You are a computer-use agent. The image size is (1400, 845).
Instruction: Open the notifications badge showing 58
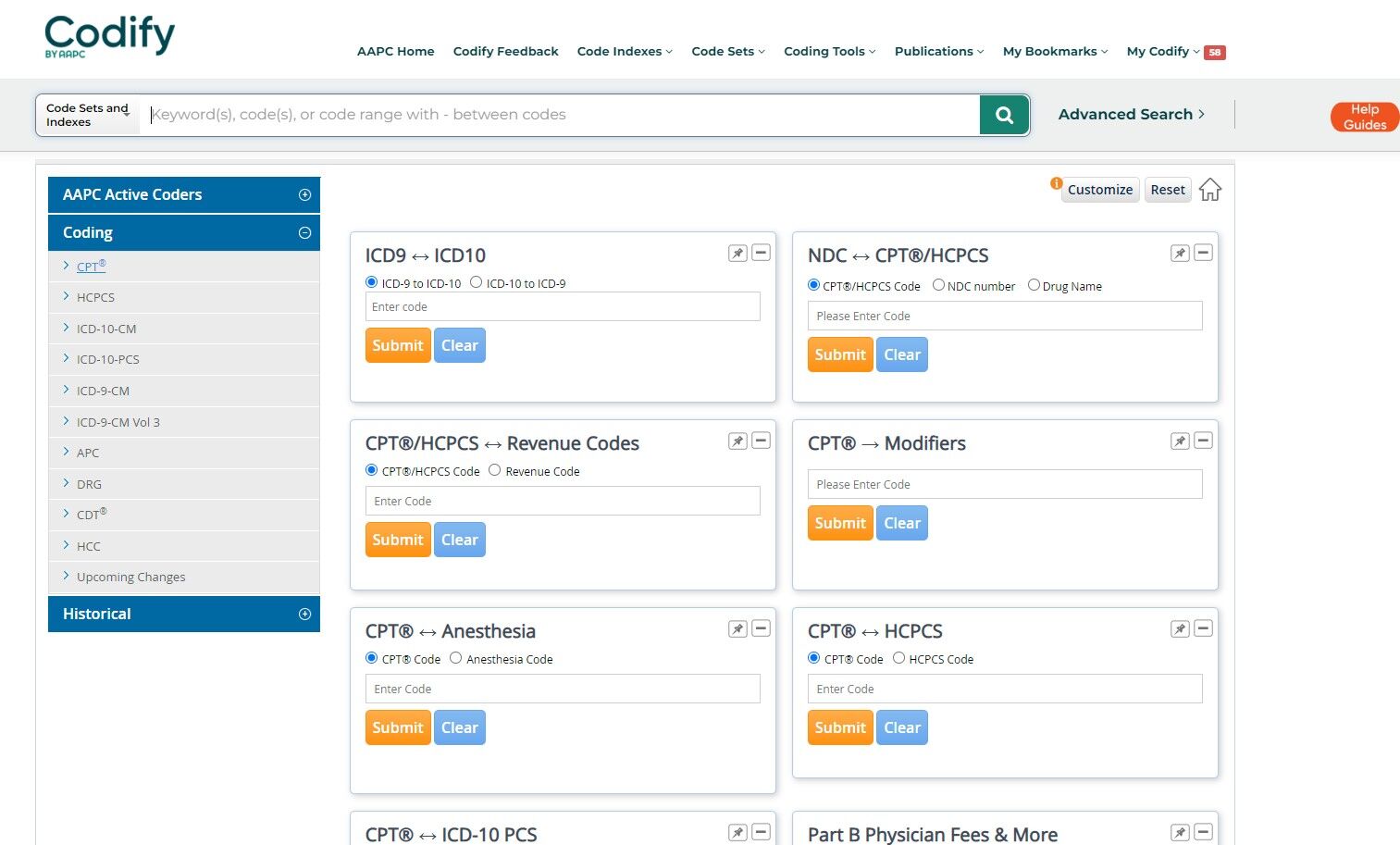point(1215,53)
